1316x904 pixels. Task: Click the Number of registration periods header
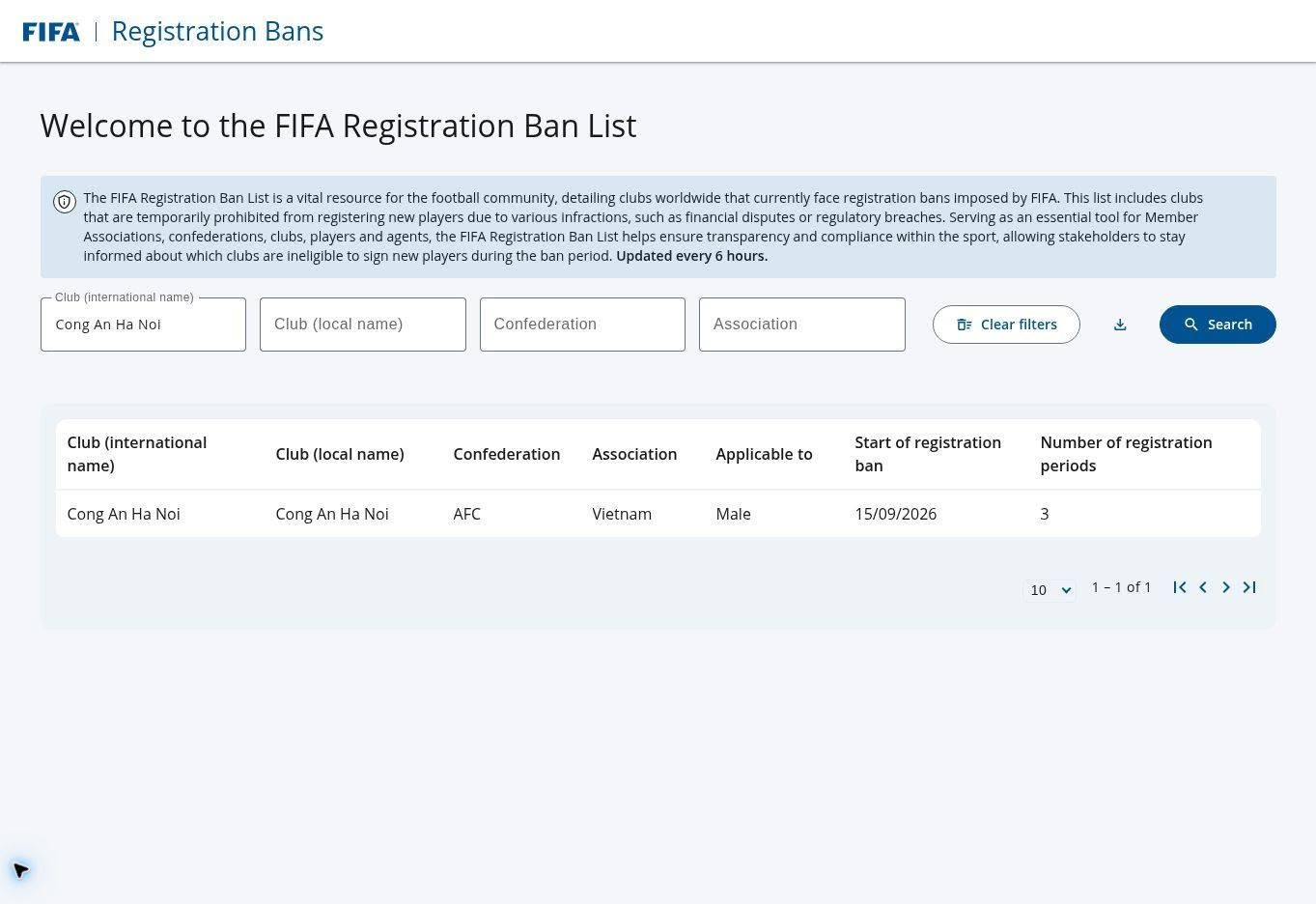[x=1126, y=454]
